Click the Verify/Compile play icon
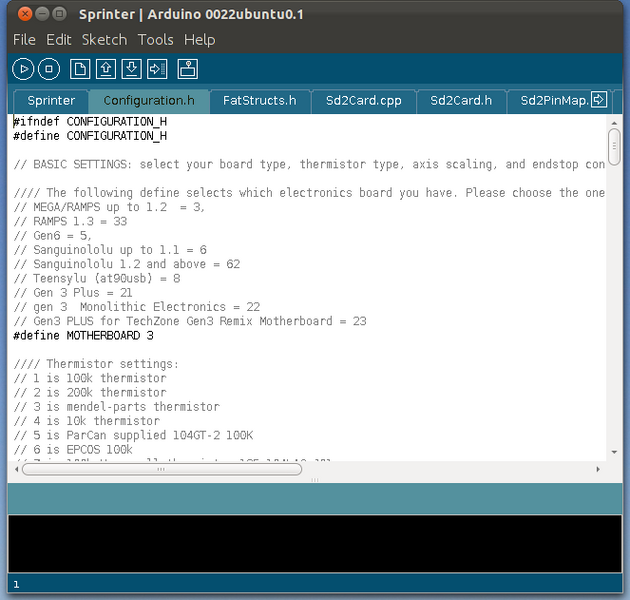This screenshot has height=600, width=630. point(23,69)
